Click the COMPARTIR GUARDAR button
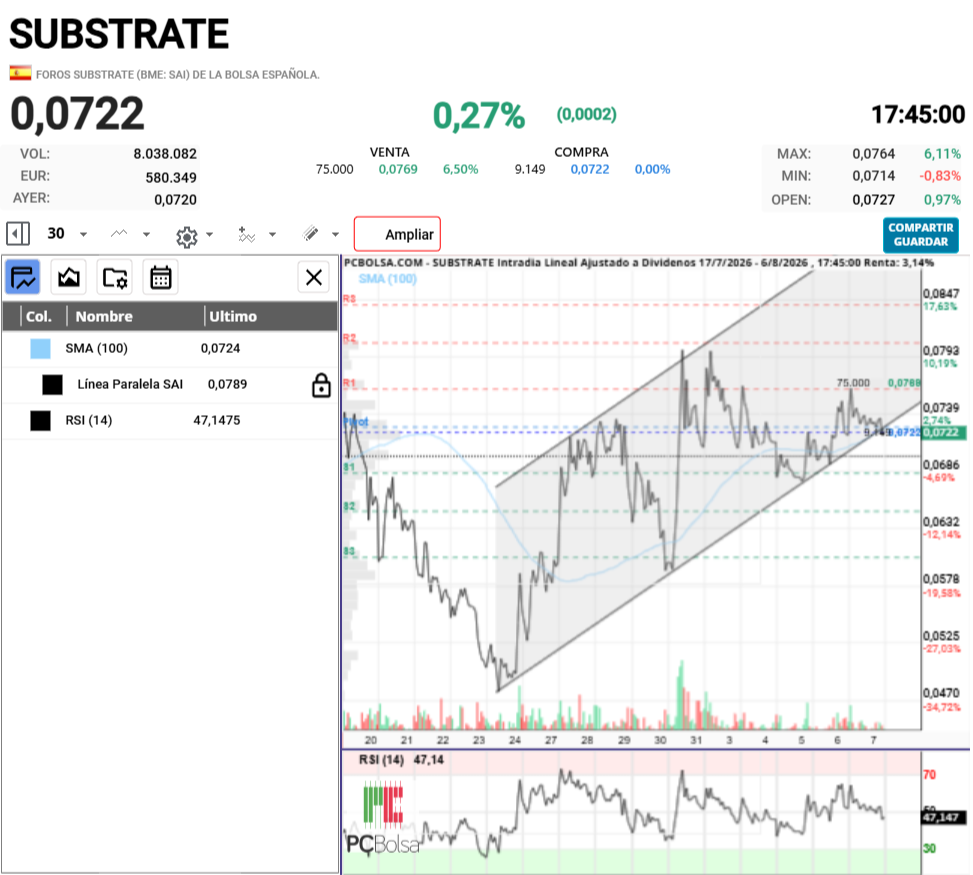Image resolution: width=973 pixels, height=875 pixels. coord(921,235)
